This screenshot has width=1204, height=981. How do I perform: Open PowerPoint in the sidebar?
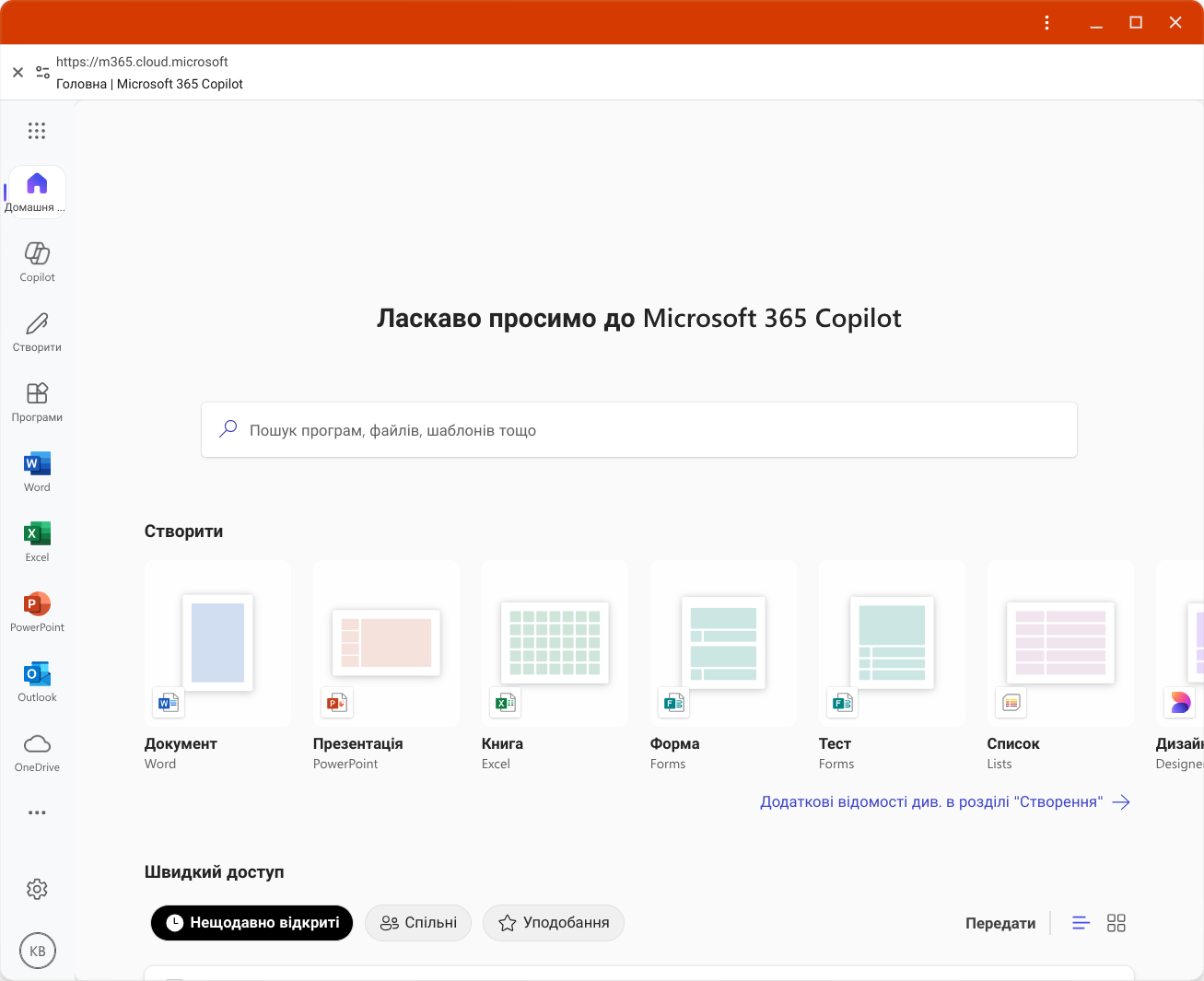tap(37, 612)
